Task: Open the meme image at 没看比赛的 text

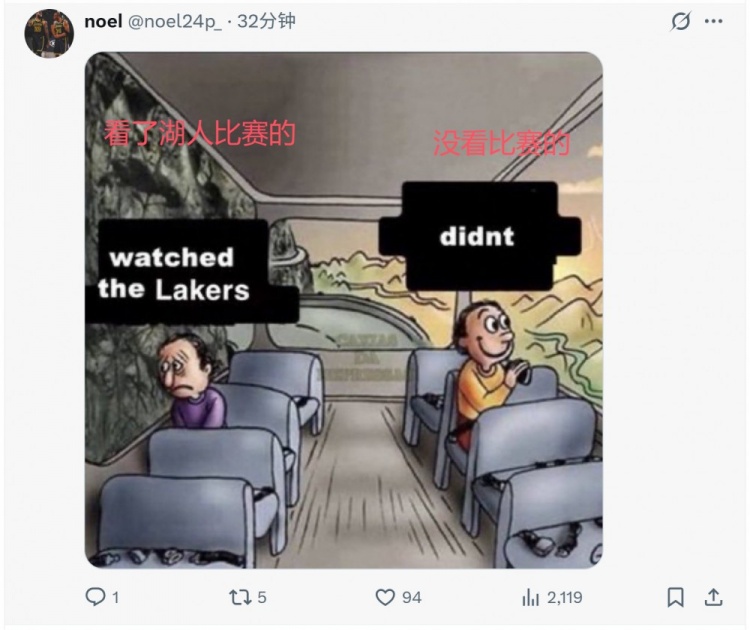Action: click(x=502, y=143)
